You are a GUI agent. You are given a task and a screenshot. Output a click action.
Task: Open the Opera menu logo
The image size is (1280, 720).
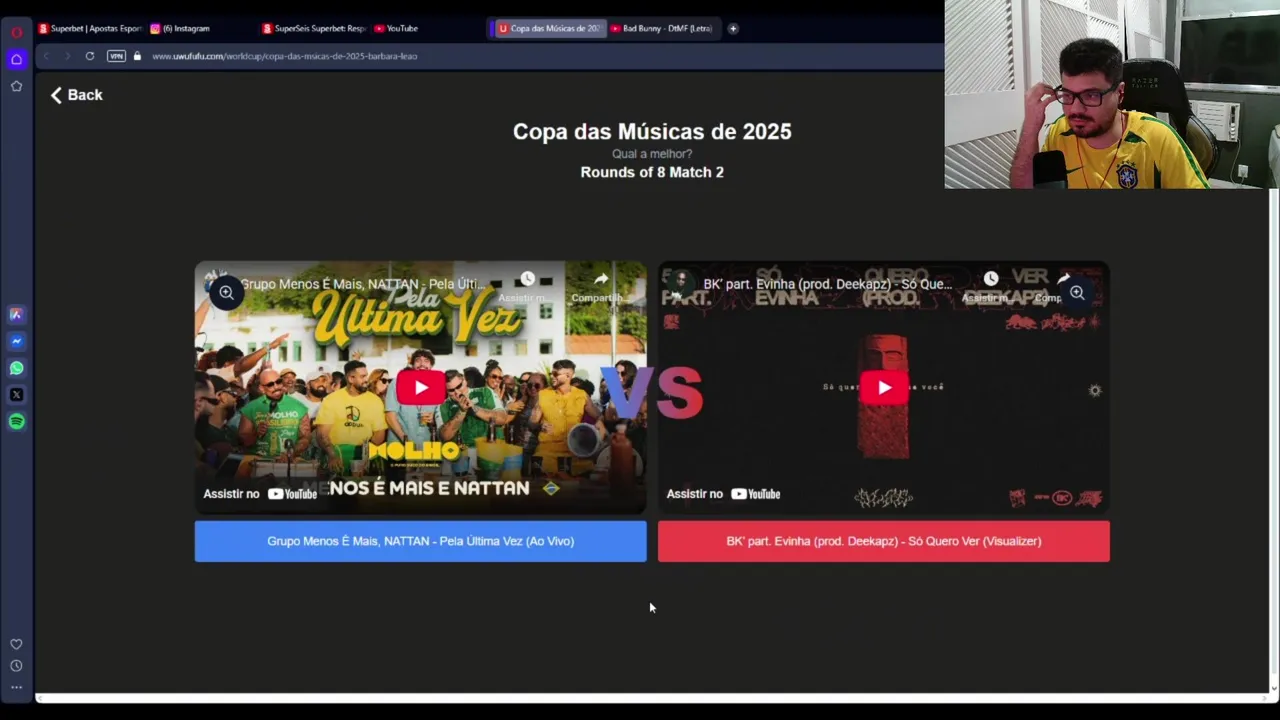(16, 32)
